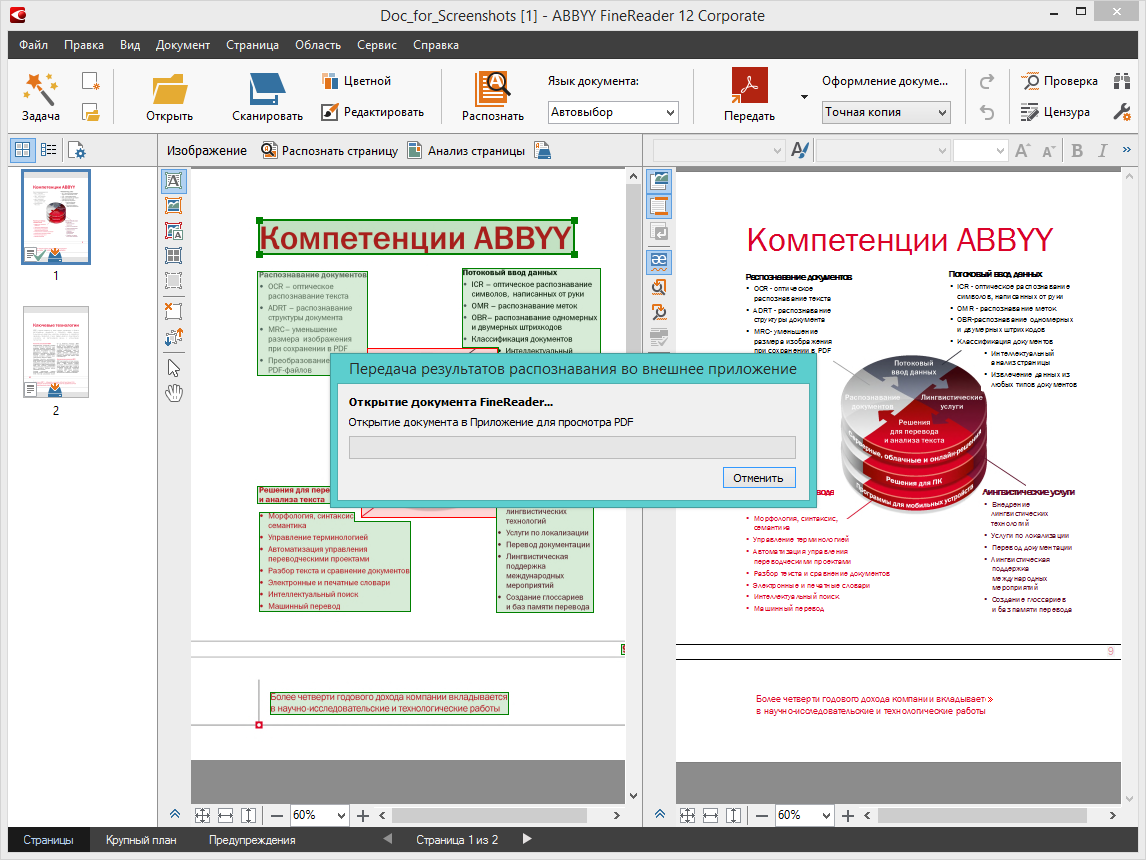
Task: Go to next page arrow in status bar
Action: click(528, 839)
